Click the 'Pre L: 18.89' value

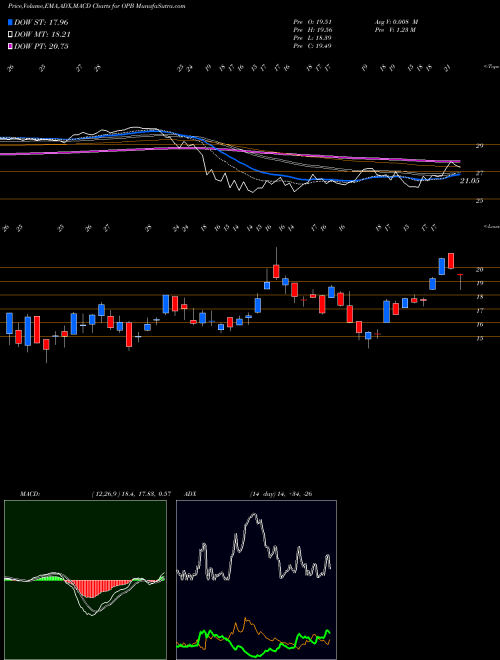click(313, 38)
